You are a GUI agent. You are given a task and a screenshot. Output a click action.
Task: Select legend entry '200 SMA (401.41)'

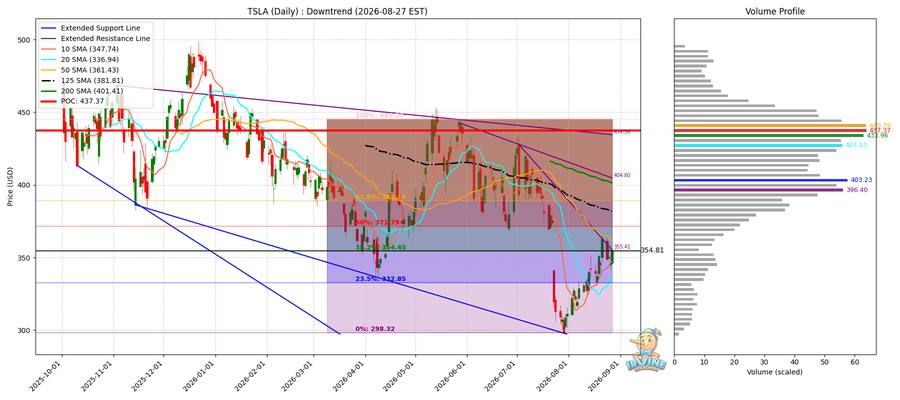[92, 91]
